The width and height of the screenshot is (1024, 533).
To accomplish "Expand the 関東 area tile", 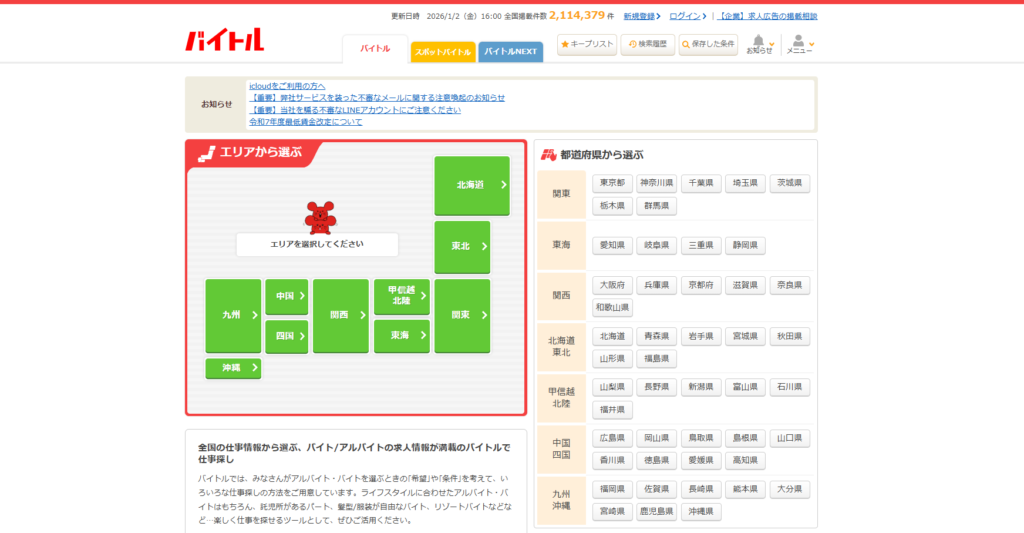I will click(x=462, y=315).
